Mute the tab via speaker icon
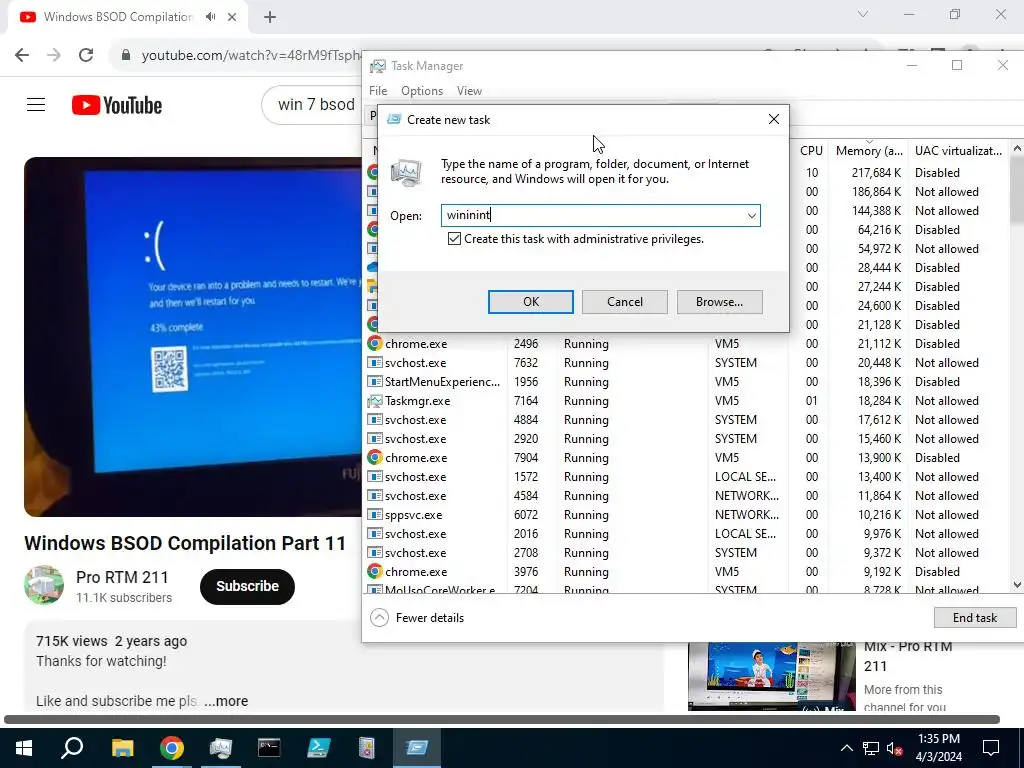 210,17
